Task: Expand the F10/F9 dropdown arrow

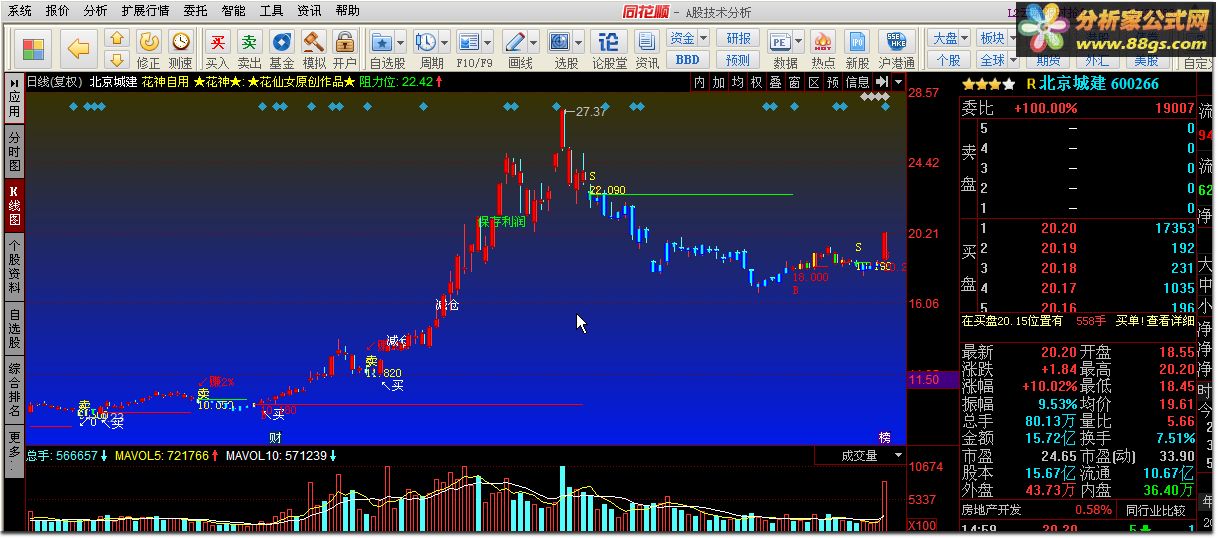Action: [x=488, y=43]
